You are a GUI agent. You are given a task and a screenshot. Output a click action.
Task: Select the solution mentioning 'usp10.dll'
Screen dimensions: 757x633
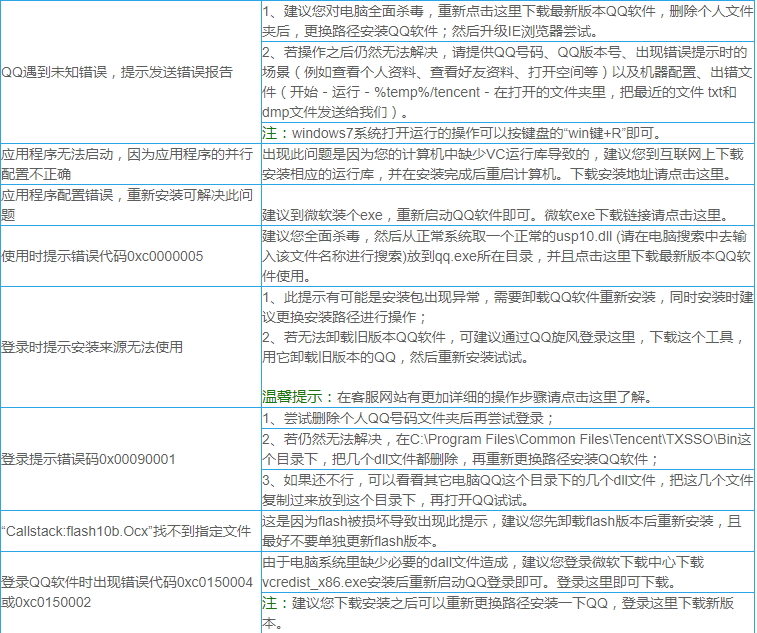508,256
